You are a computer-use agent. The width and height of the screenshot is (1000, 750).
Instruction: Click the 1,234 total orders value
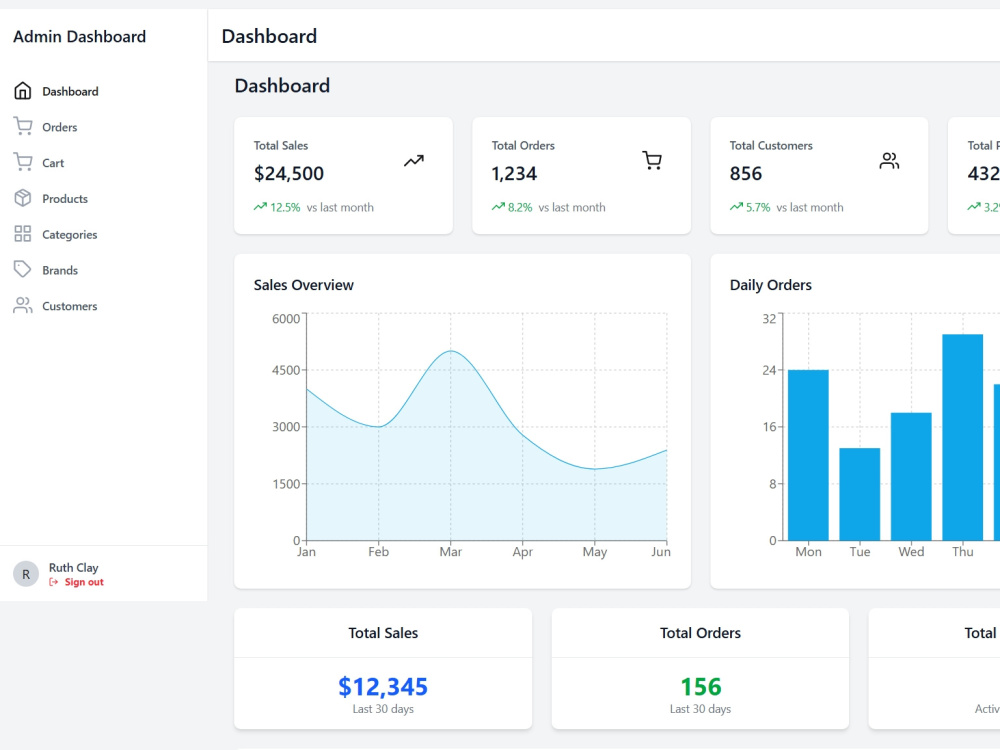(x=514, y=173)
